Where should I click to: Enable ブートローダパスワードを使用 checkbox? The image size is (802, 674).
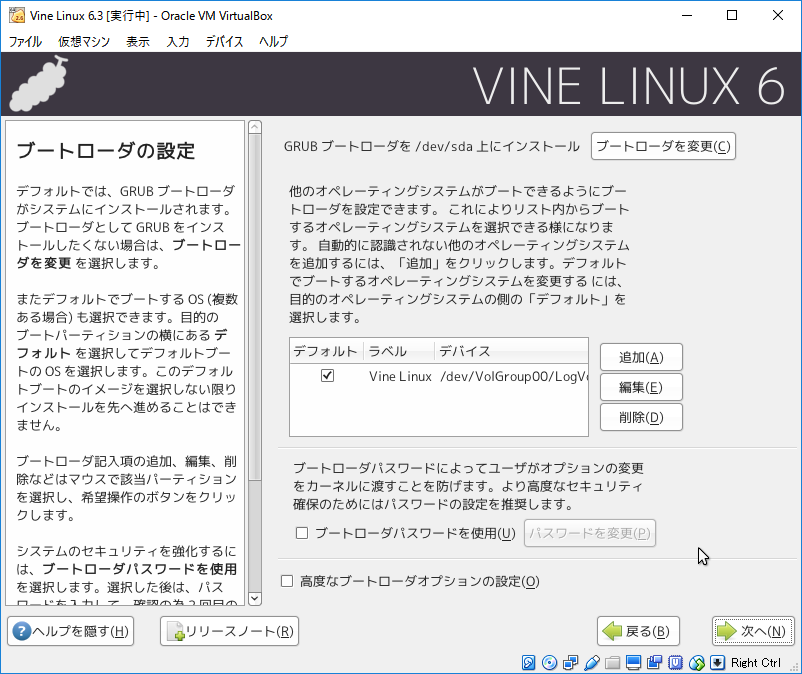[302, 534]
